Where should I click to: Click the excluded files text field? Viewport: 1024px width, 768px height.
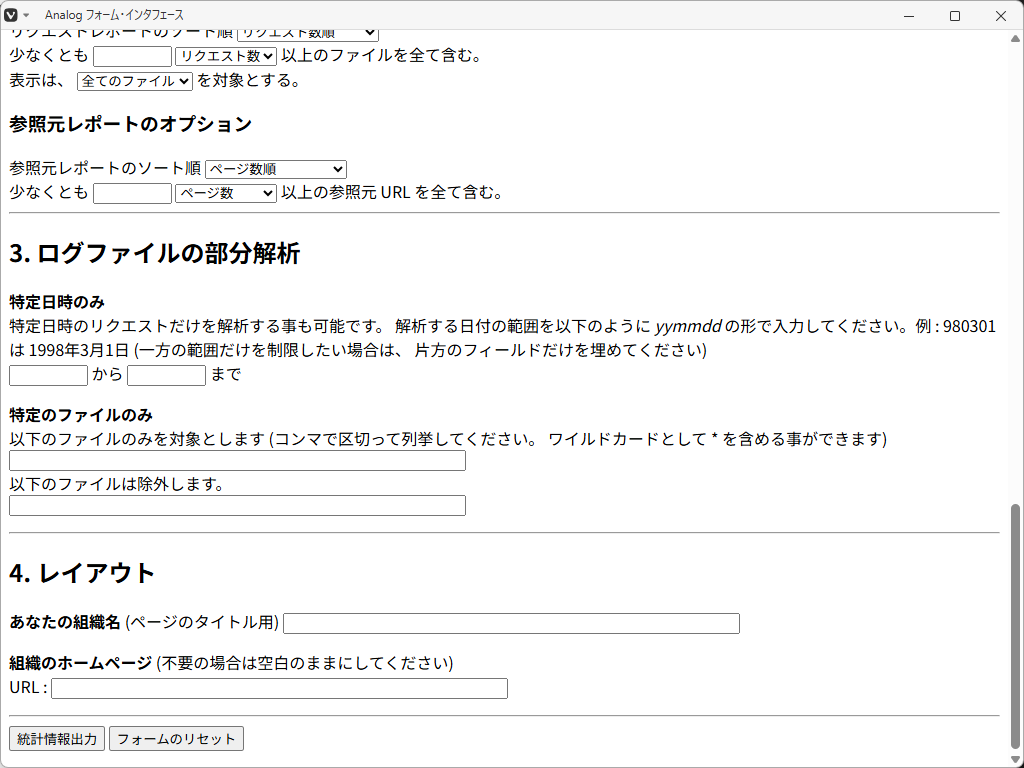point(237,505)
